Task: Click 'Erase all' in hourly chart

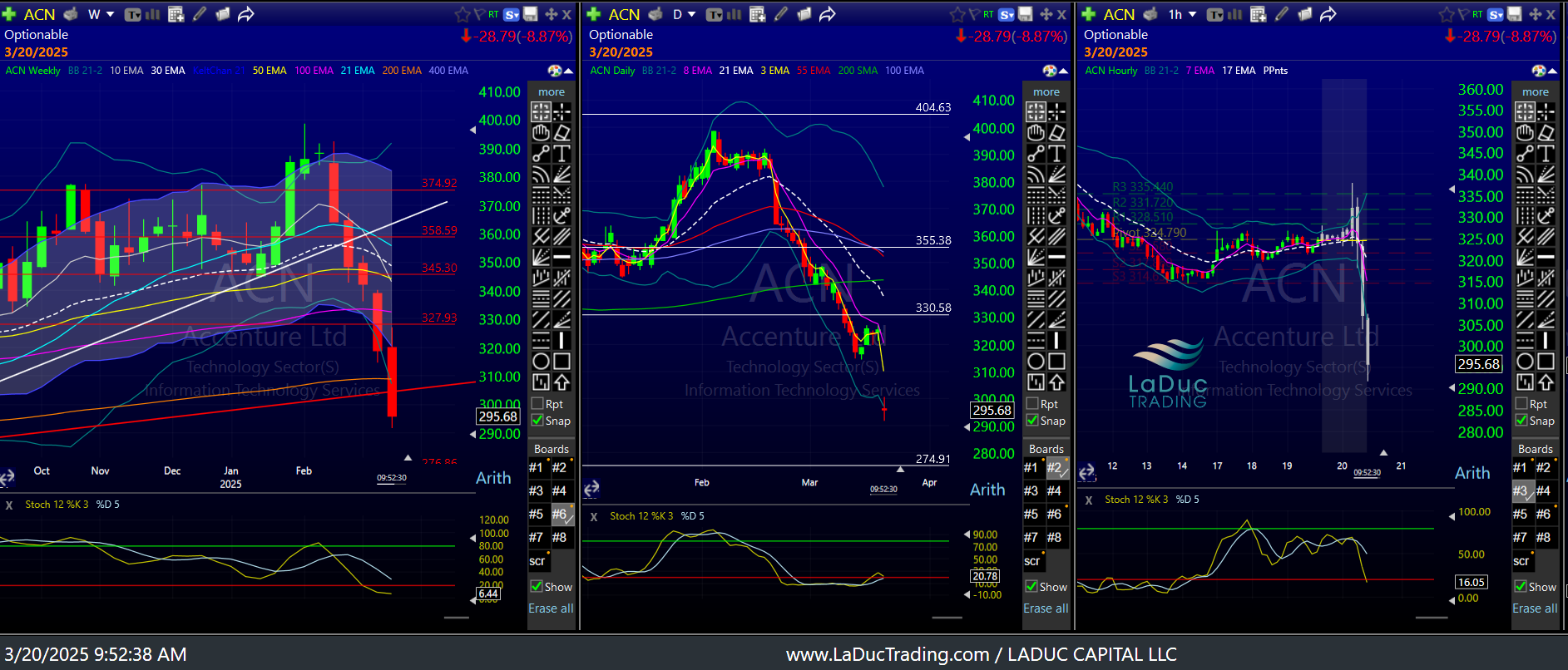Action: 1535,608
